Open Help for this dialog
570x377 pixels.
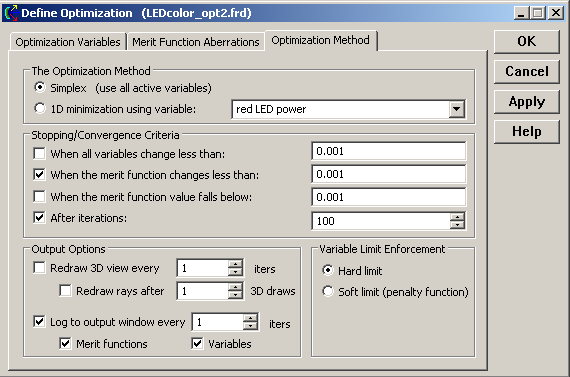[x=527, y=132]
